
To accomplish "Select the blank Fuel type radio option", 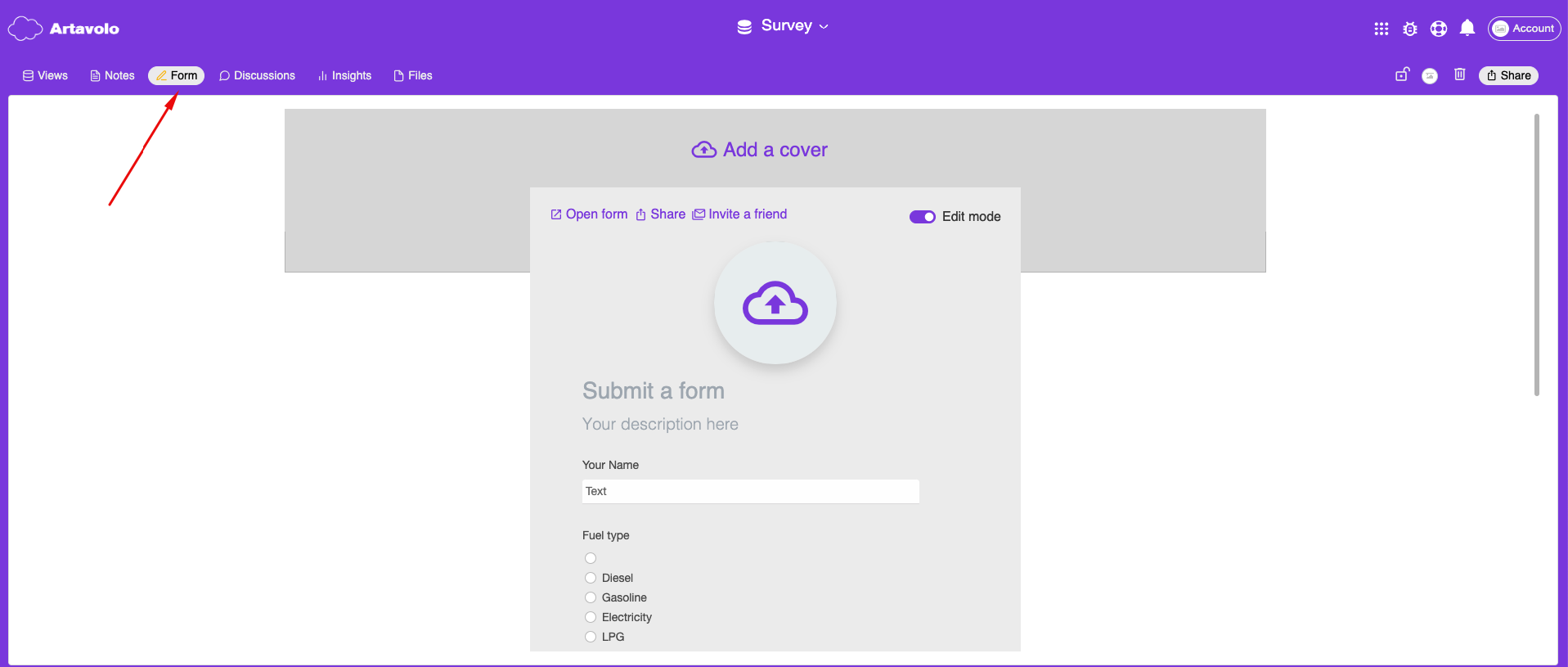I will pos(591,558).
